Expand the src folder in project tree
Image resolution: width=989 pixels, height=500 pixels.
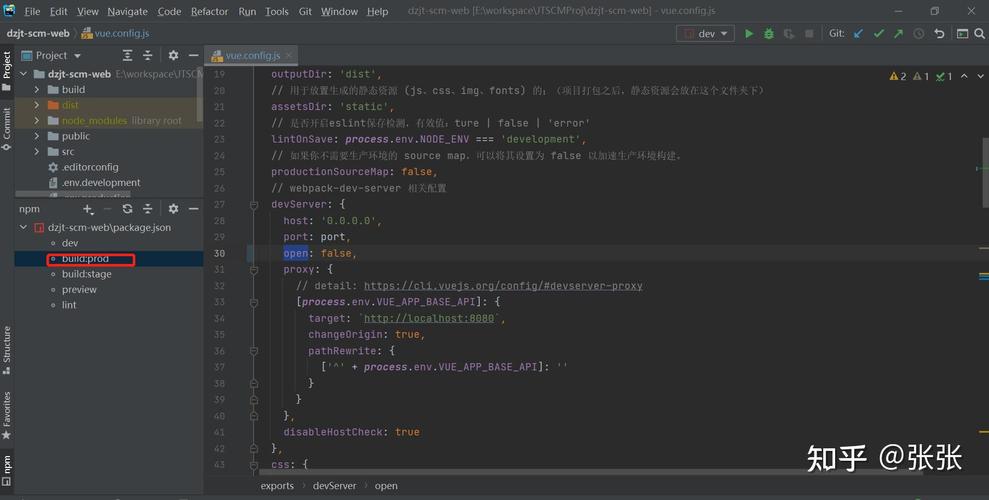[x=38, y=152]
